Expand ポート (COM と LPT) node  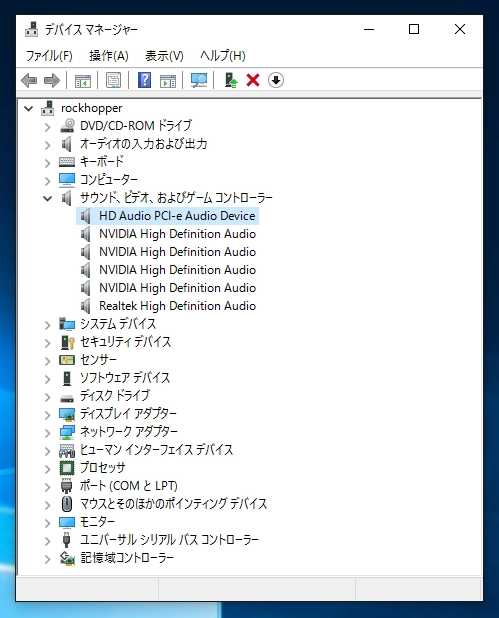[x=48, y=487]
